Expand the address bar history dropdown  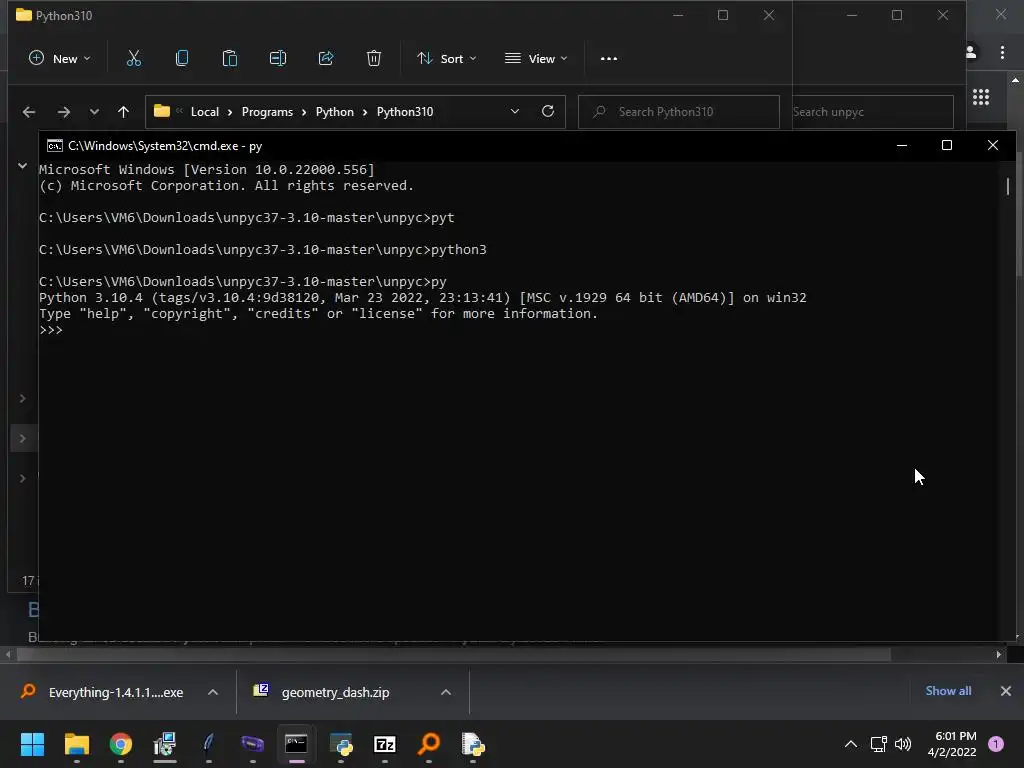coord(515,112)
